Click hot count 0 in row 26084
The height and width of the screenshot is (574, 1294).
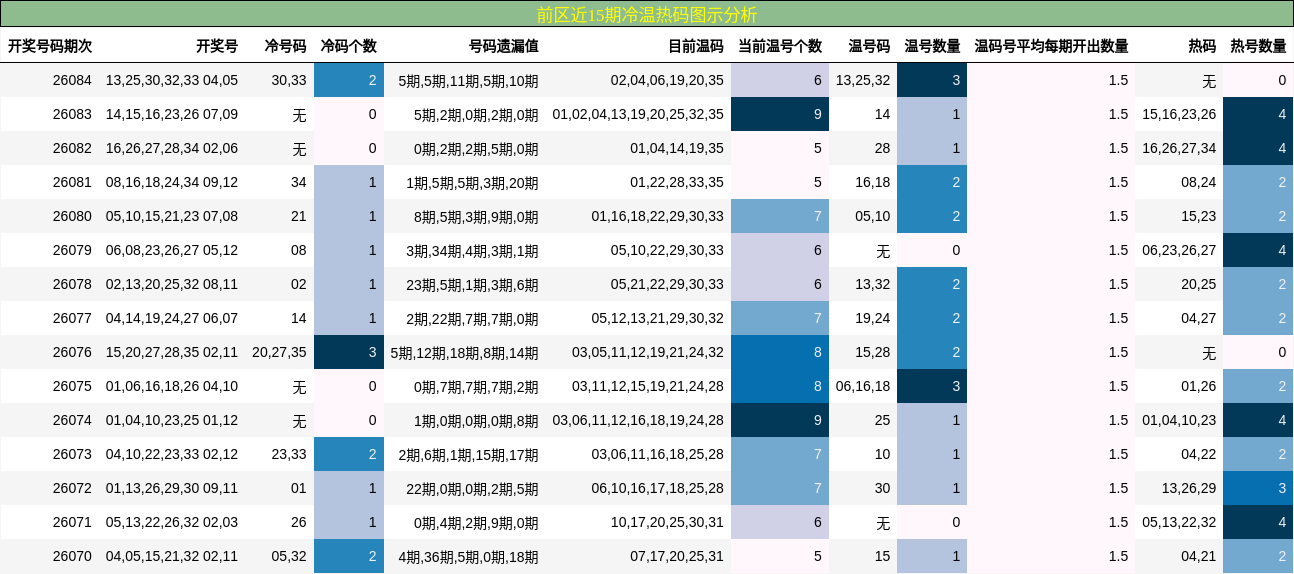[x=1258, y=80]
